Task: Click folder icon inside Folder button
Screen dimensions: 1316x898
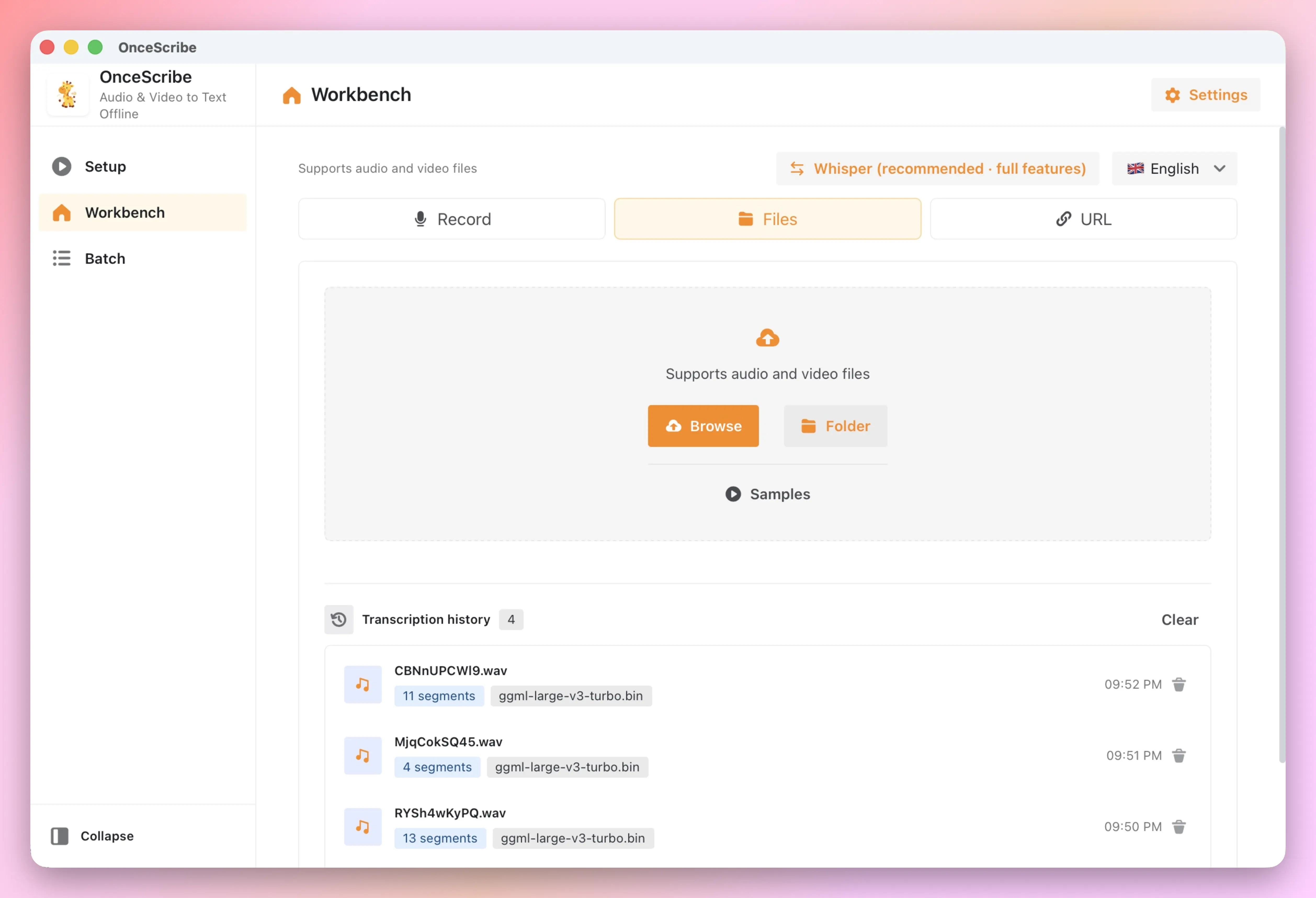Action: click(x=809, y=426)
